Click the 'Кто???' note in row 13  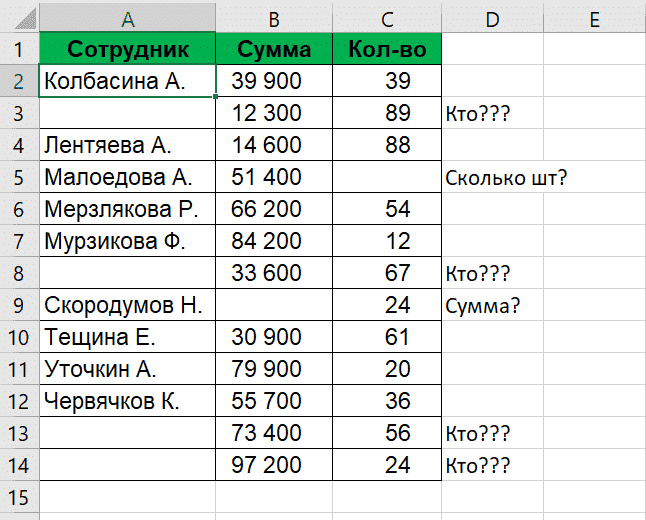point(478,434)
